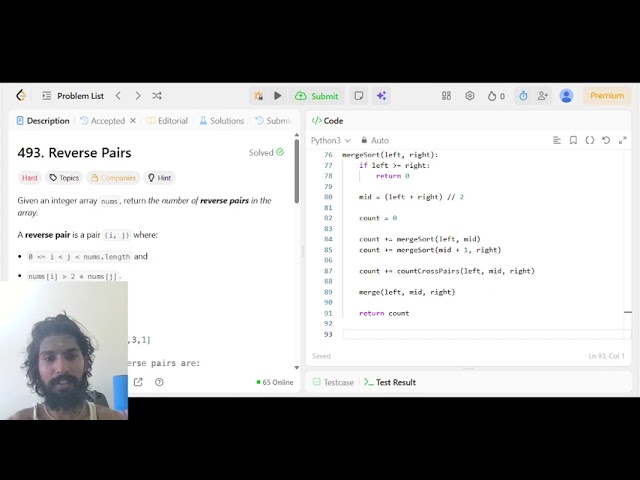
Task: Click code line 89 merge call
Action: [x=407, y=292]
